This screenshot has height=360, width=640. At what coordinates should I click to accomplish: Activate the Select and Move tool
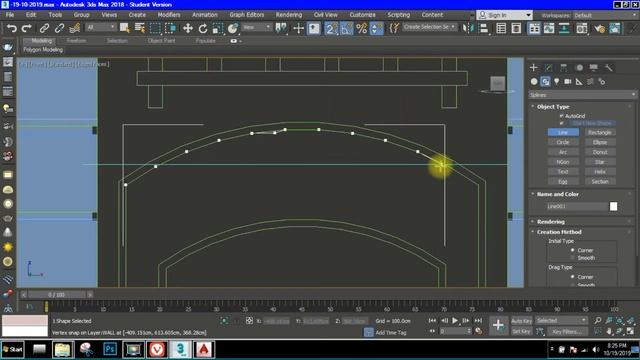coord(188,28)
